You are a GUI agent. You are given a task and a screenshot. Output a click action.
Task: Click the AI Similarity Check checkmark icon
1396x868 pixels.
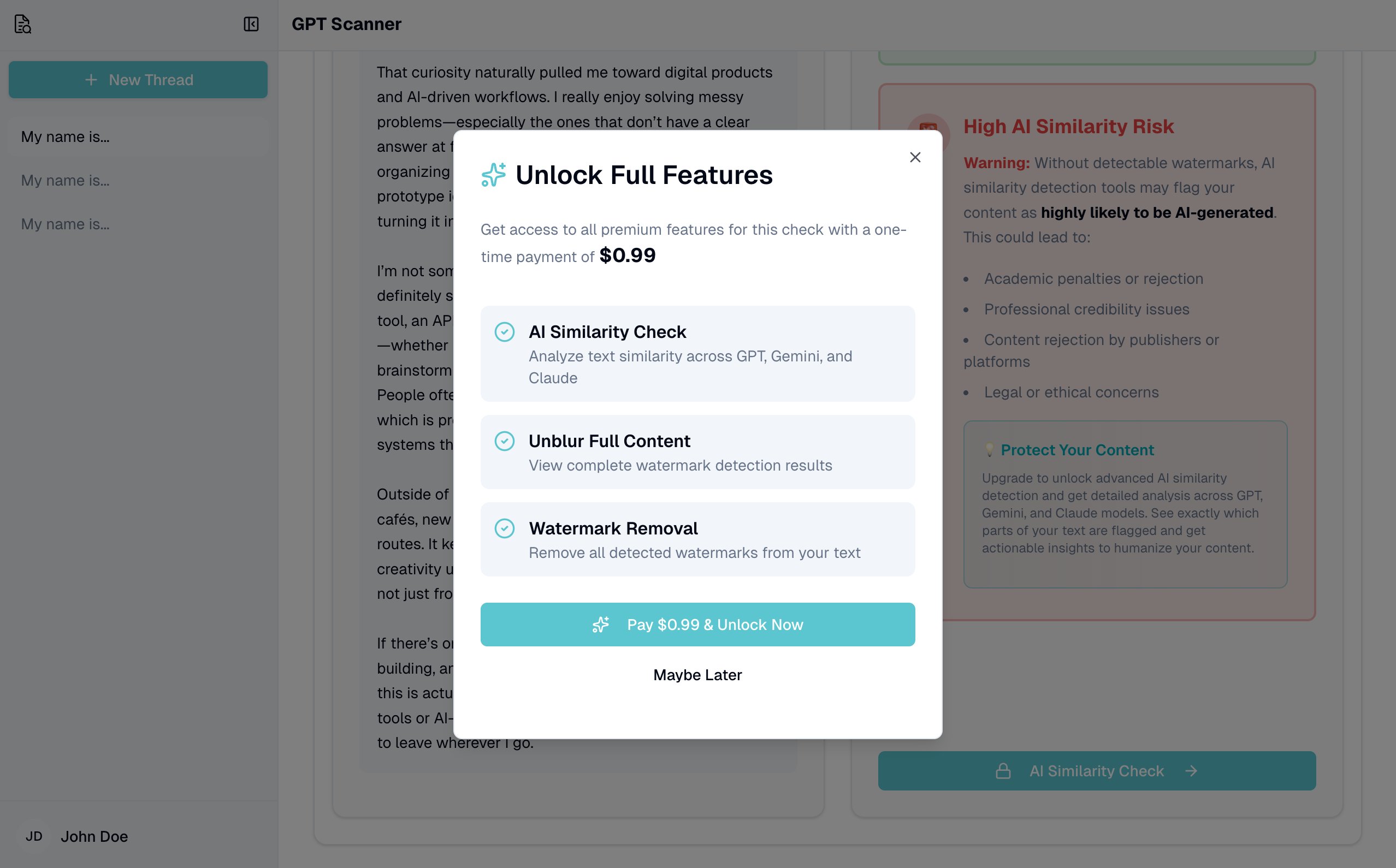[x=504, y=332]
